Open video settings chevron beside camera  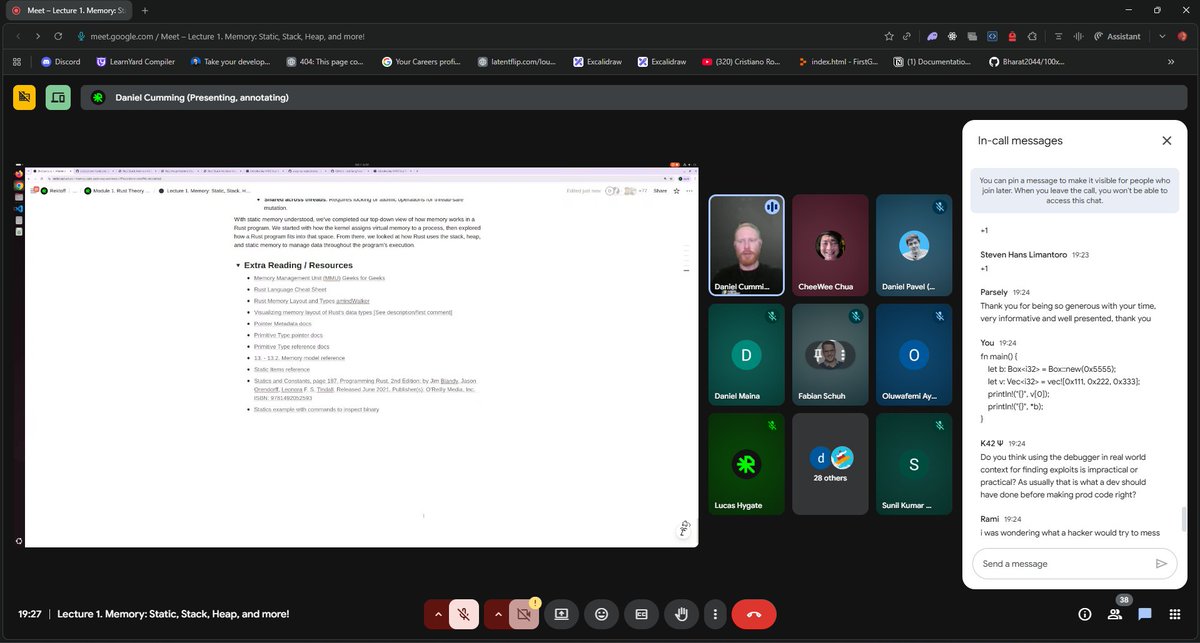tap(497, 614)
